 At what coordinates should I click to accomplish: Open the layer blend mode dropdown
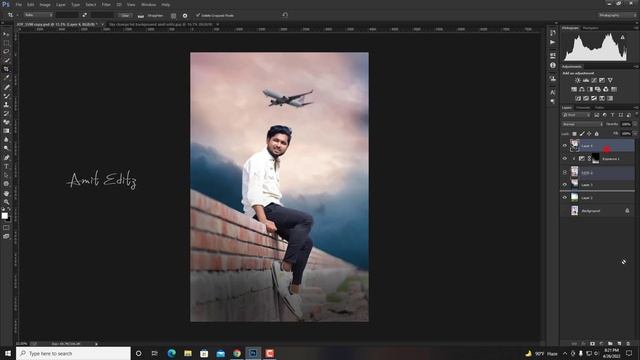[x=582, y=124]
